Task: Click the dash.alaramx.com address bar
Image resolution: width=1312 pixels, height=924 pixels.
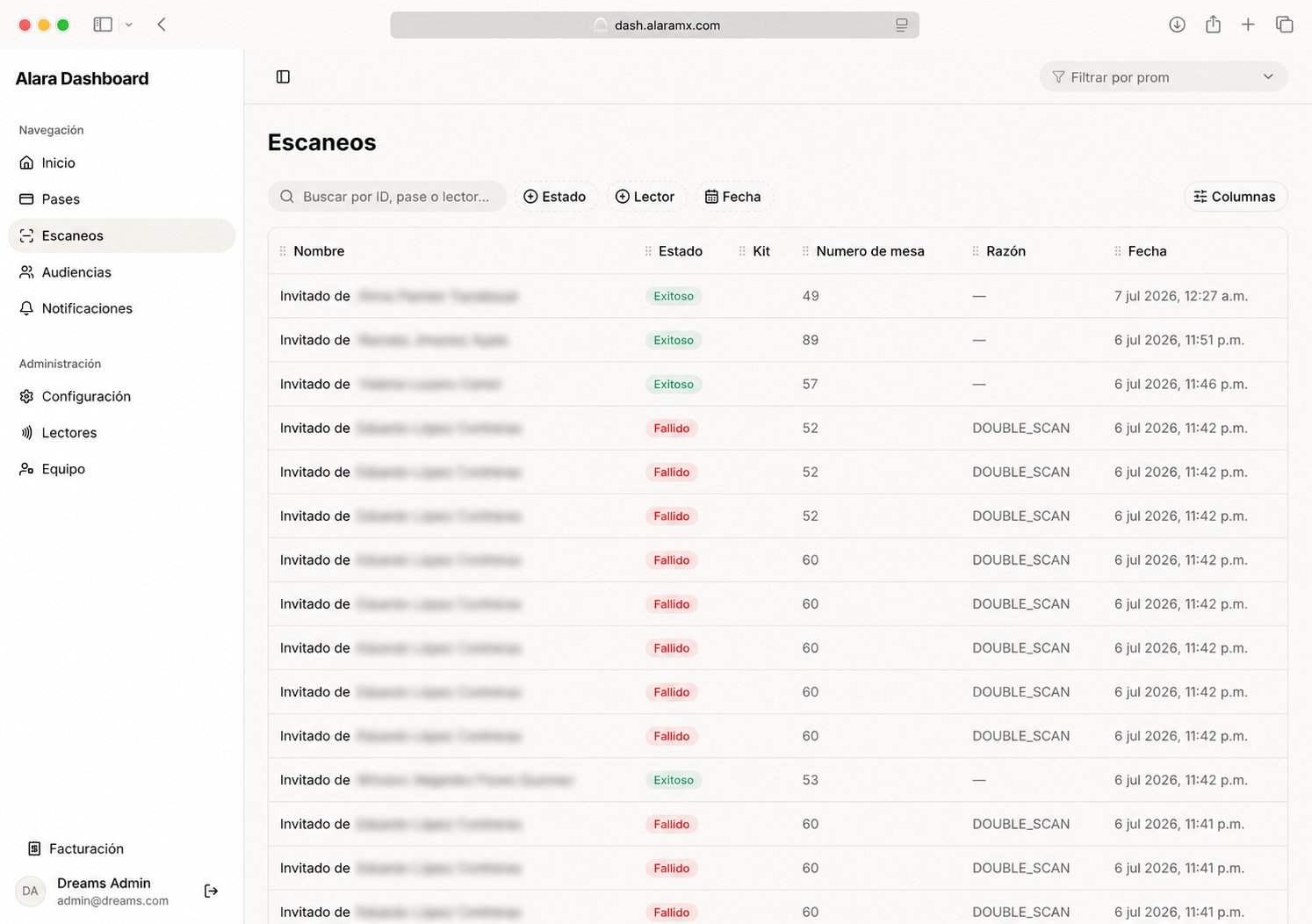Action: coord(655,25)
